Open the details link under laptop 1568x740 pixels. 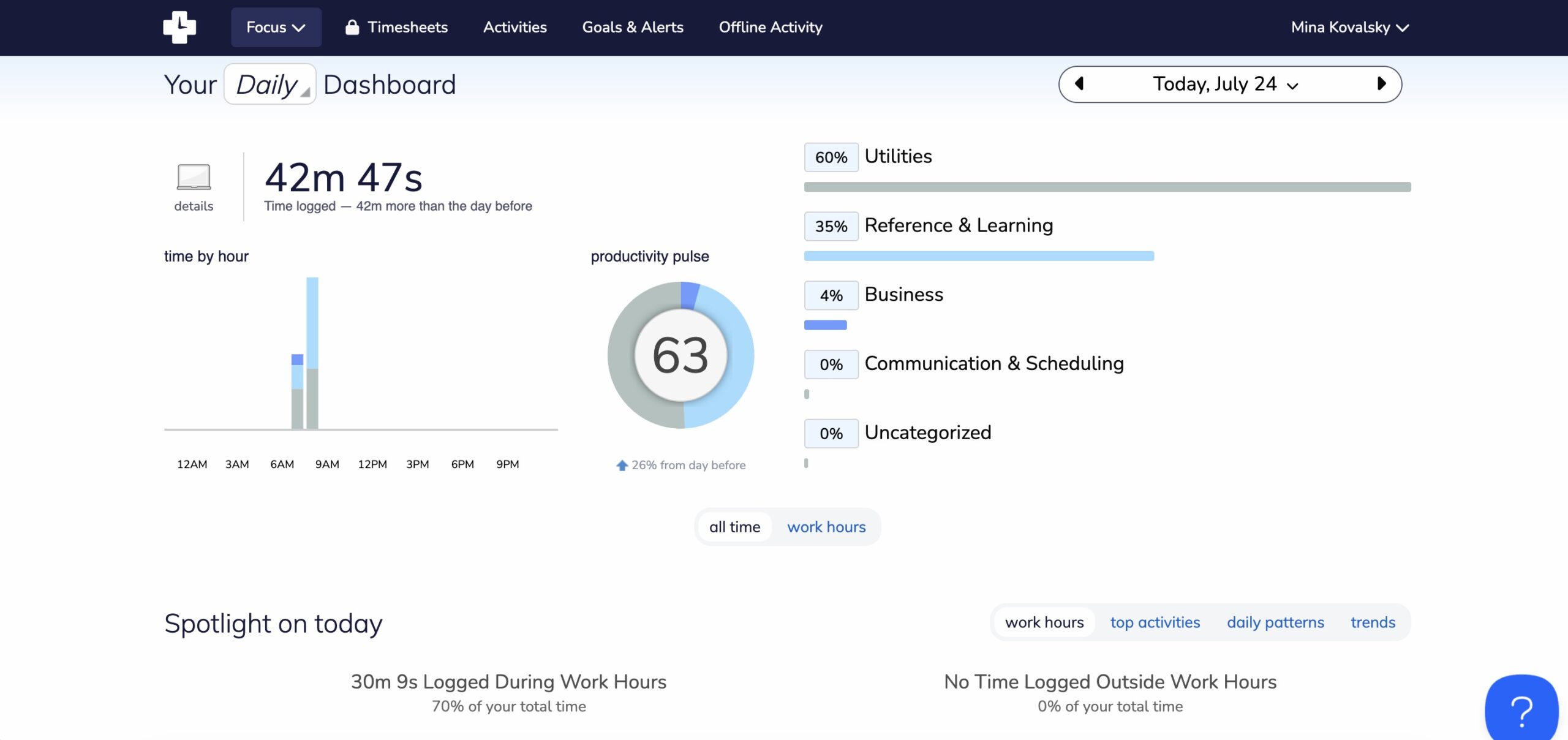point(194,206)
